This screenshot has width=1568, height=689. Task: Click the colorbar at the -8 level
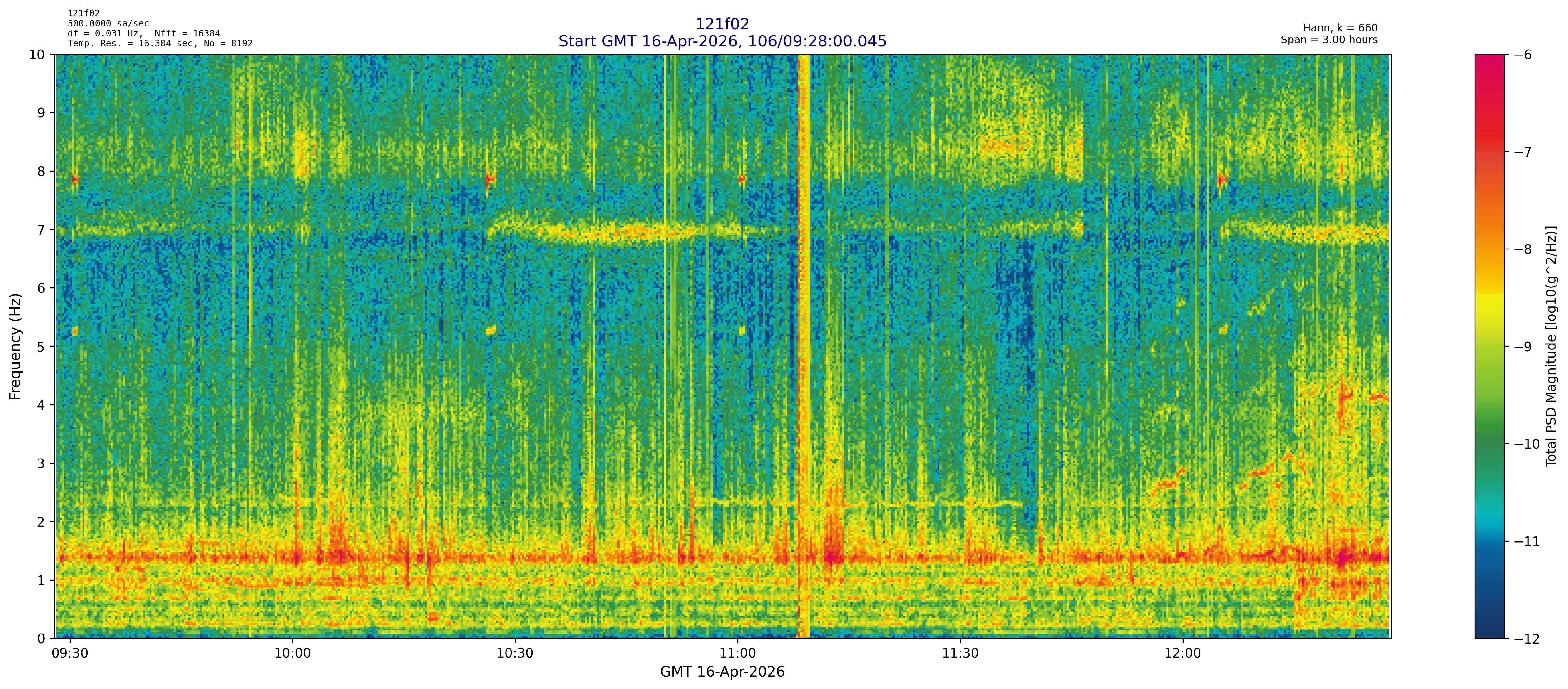click(x=1489, y=249)
